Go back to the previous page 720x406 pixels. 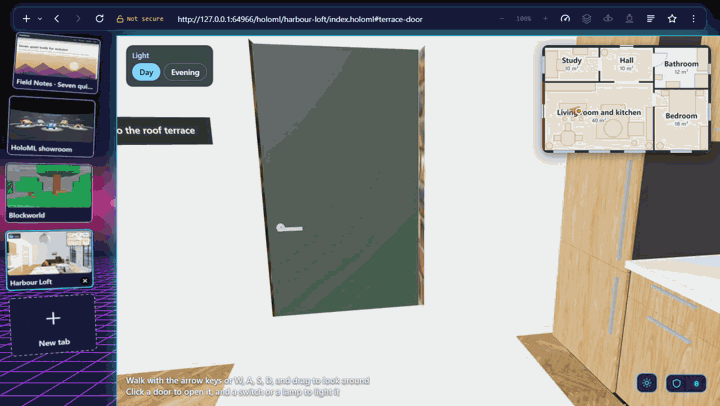coord(57,19)
